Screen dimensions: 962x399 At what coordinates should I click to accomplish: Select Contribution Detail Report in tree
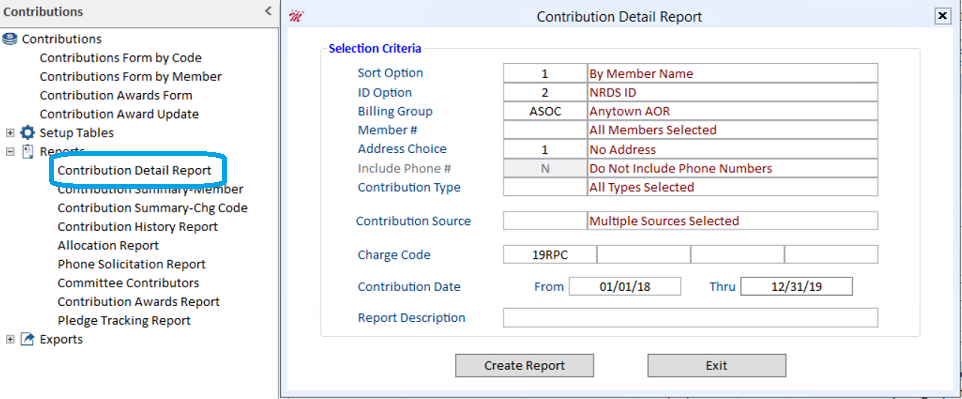[134, 171]
